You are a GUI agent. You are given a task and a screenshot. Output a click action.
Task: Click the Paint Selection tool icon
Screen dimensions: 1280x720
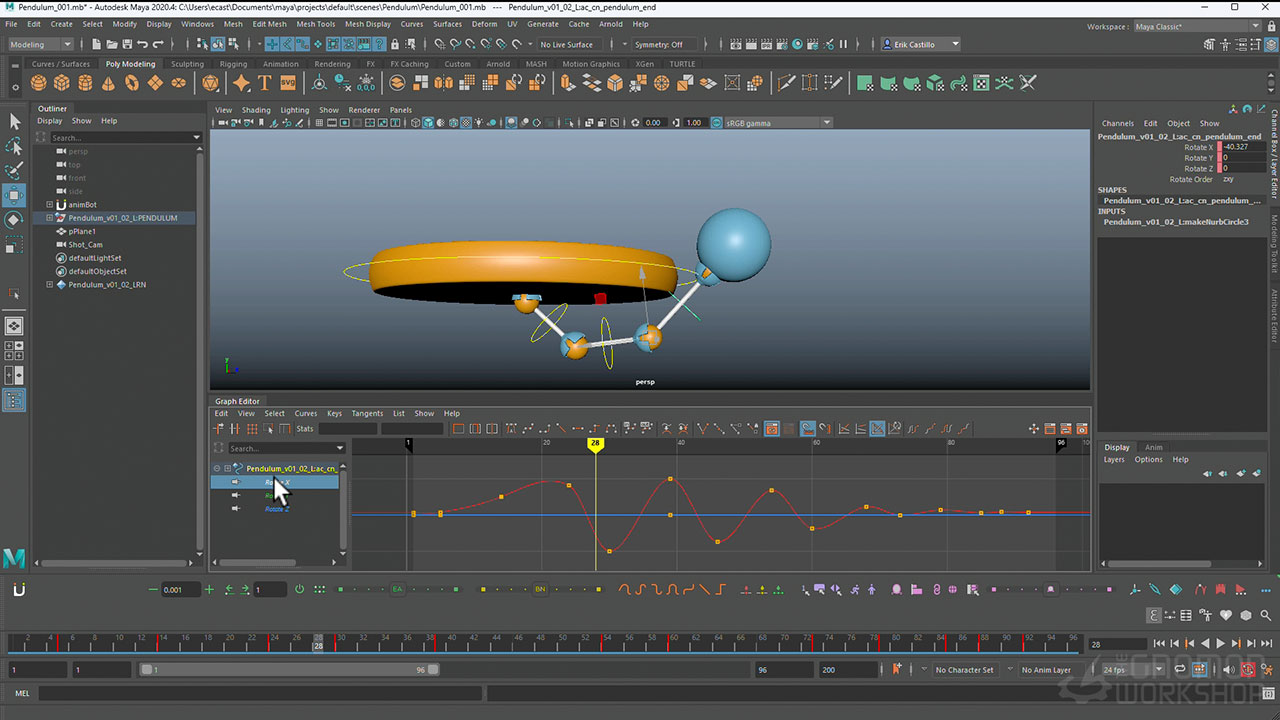(x=14, y=171)
